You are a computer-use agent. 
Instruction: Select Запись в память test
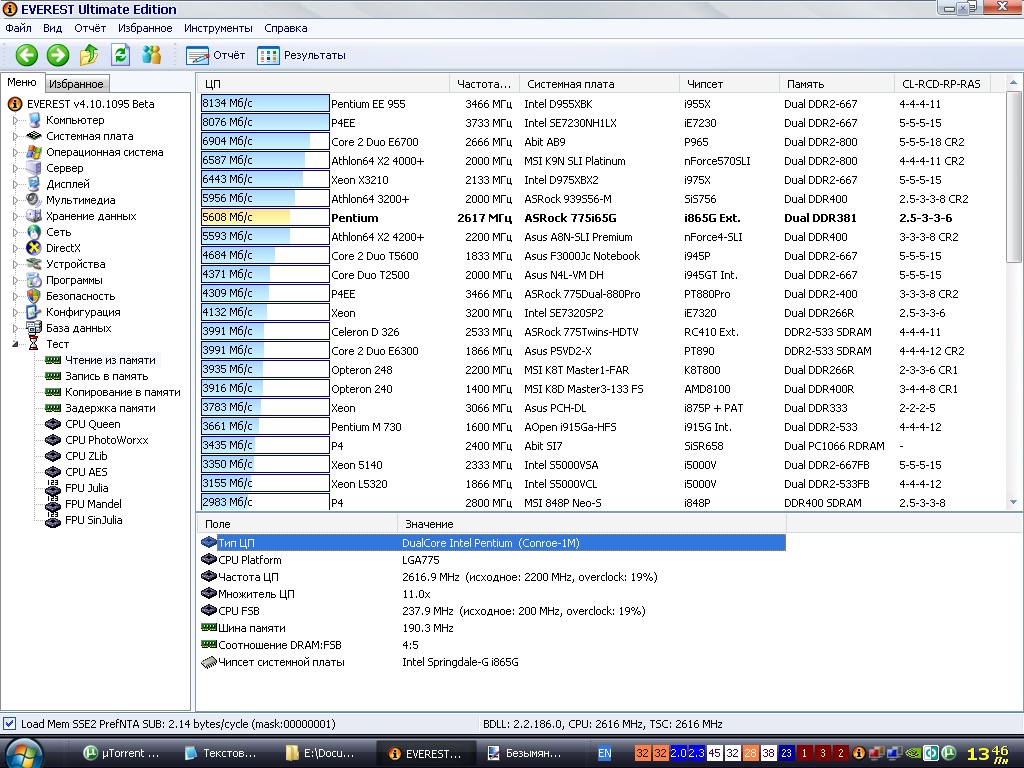(x=106, y=376)
